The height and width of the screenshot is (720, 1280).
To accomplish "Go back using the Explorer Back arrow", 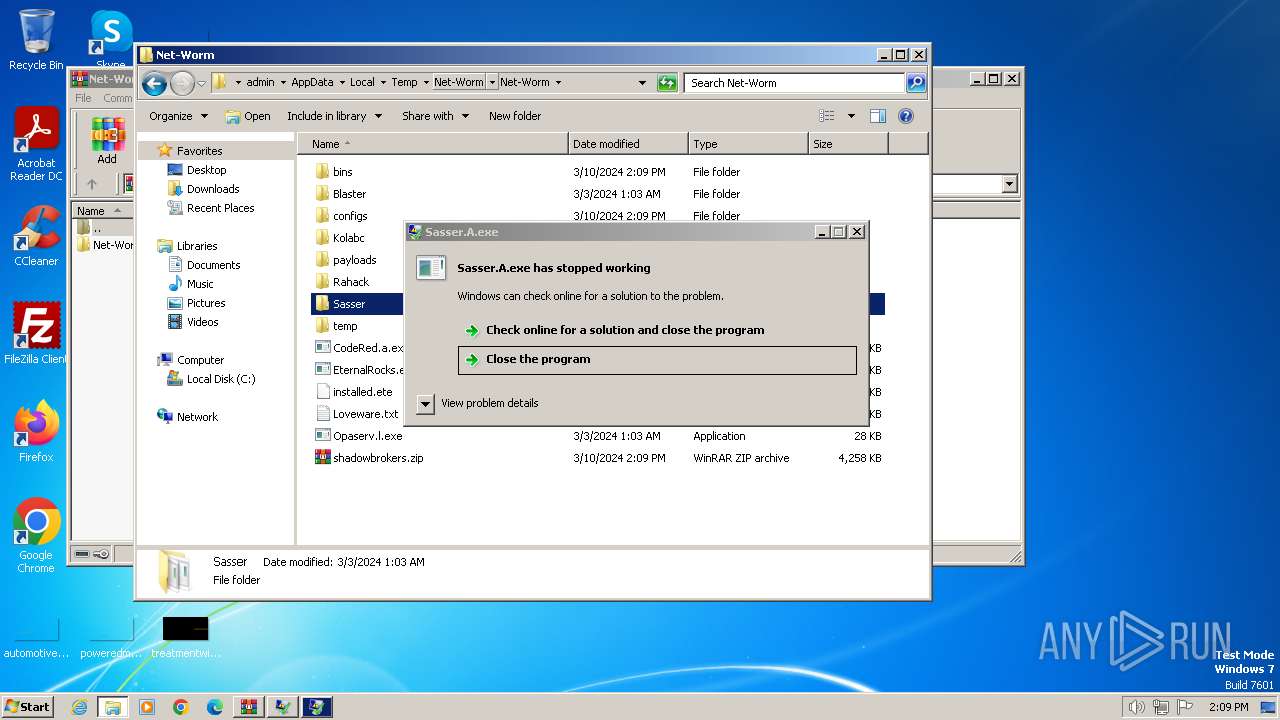I will tap(154, 83).
